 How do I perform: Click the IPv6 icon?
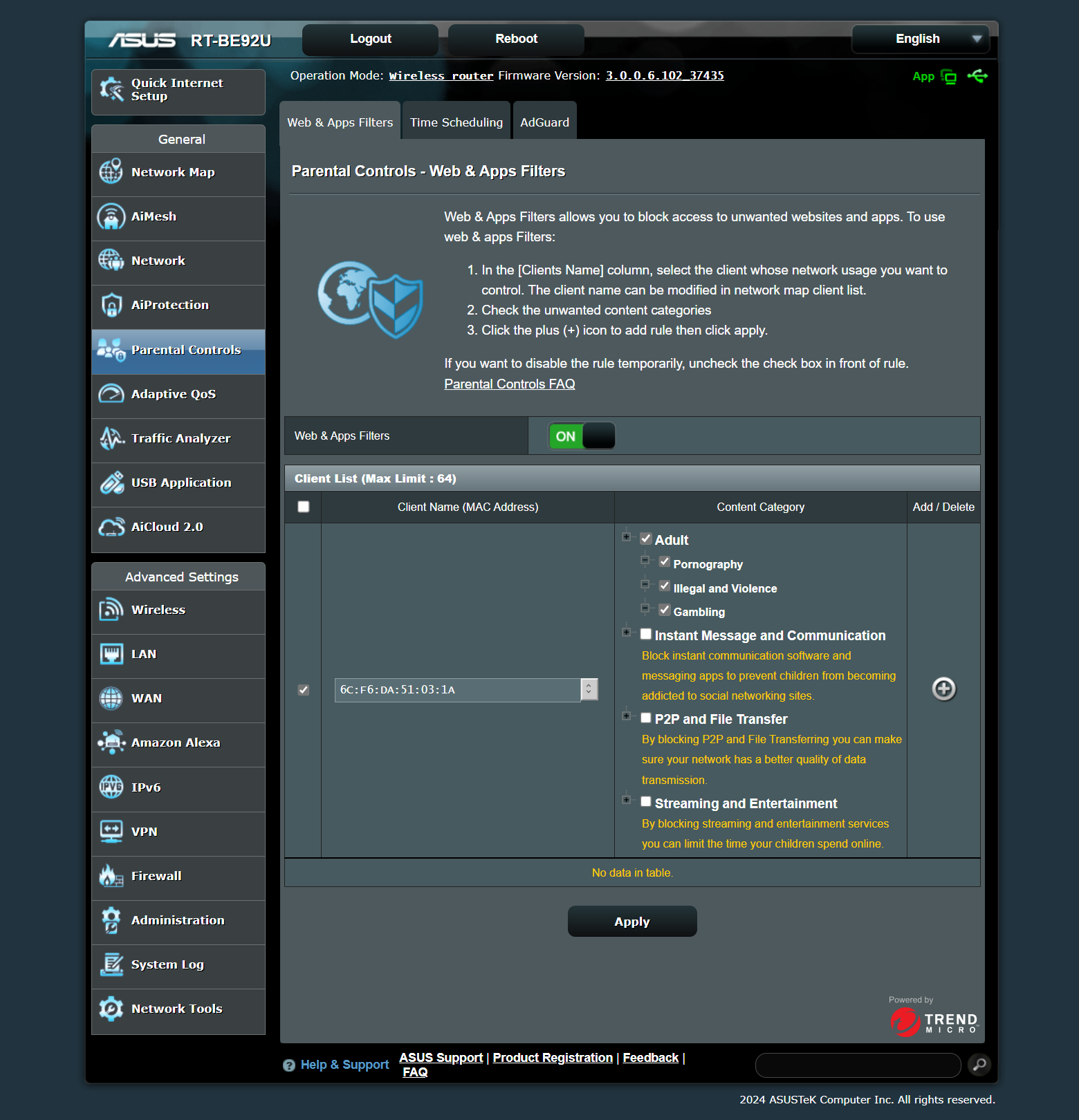111,787
